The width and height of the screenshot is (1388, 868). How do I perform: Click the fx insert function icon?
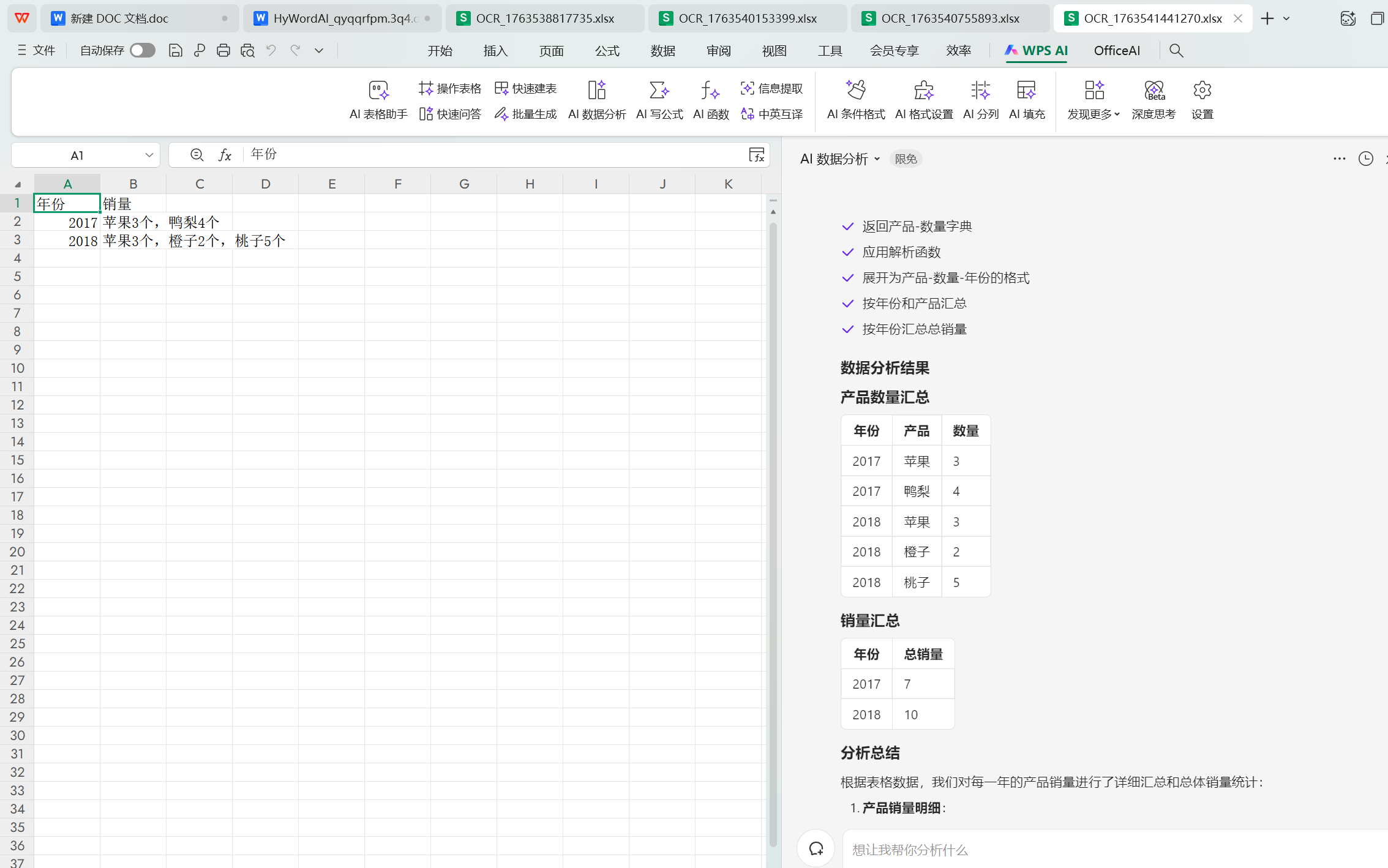225,155
